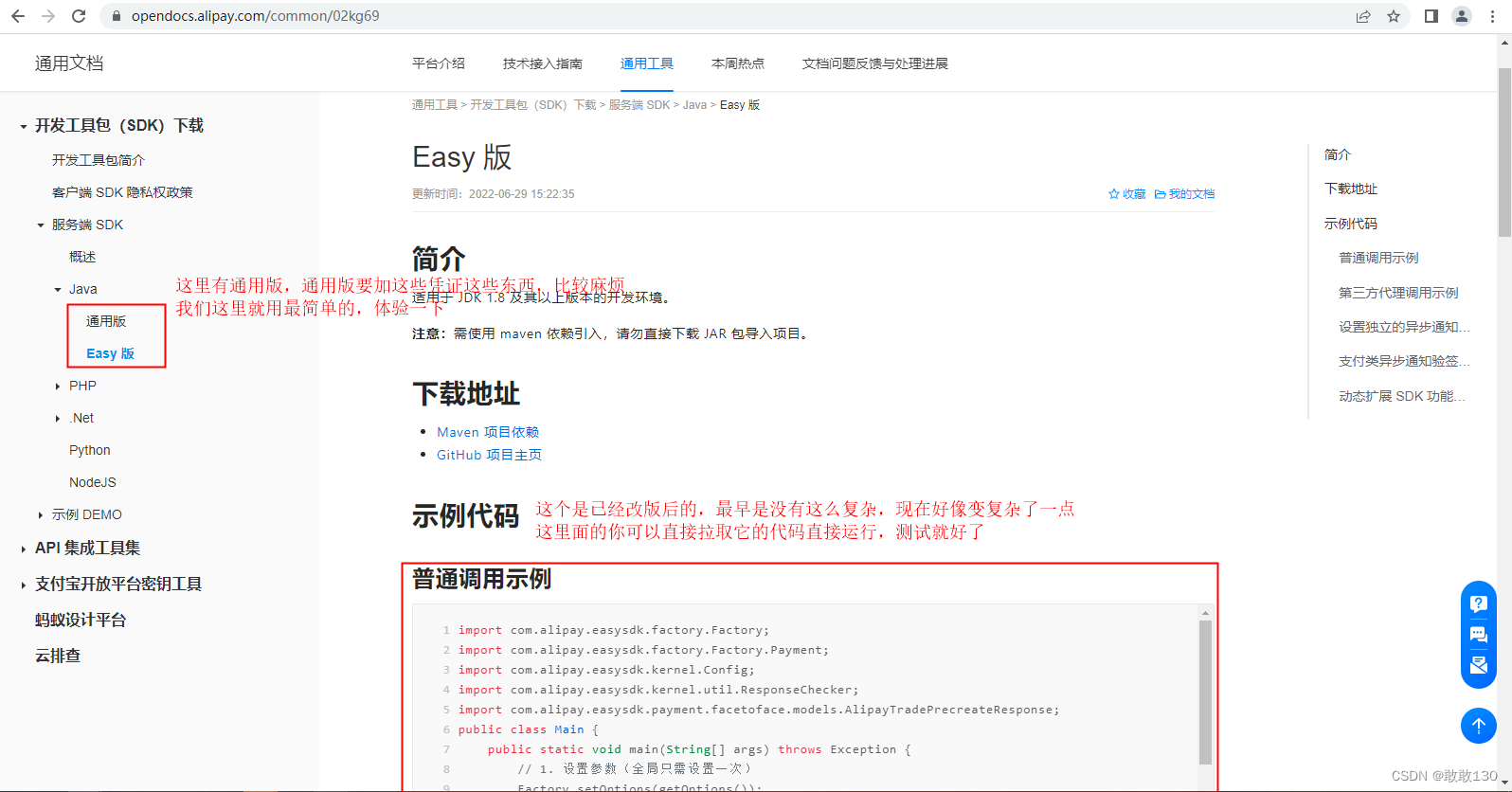Click Java in the breadcrumb trail
This screenshot has width=1512, height=792.
click(x=694, y=105)
